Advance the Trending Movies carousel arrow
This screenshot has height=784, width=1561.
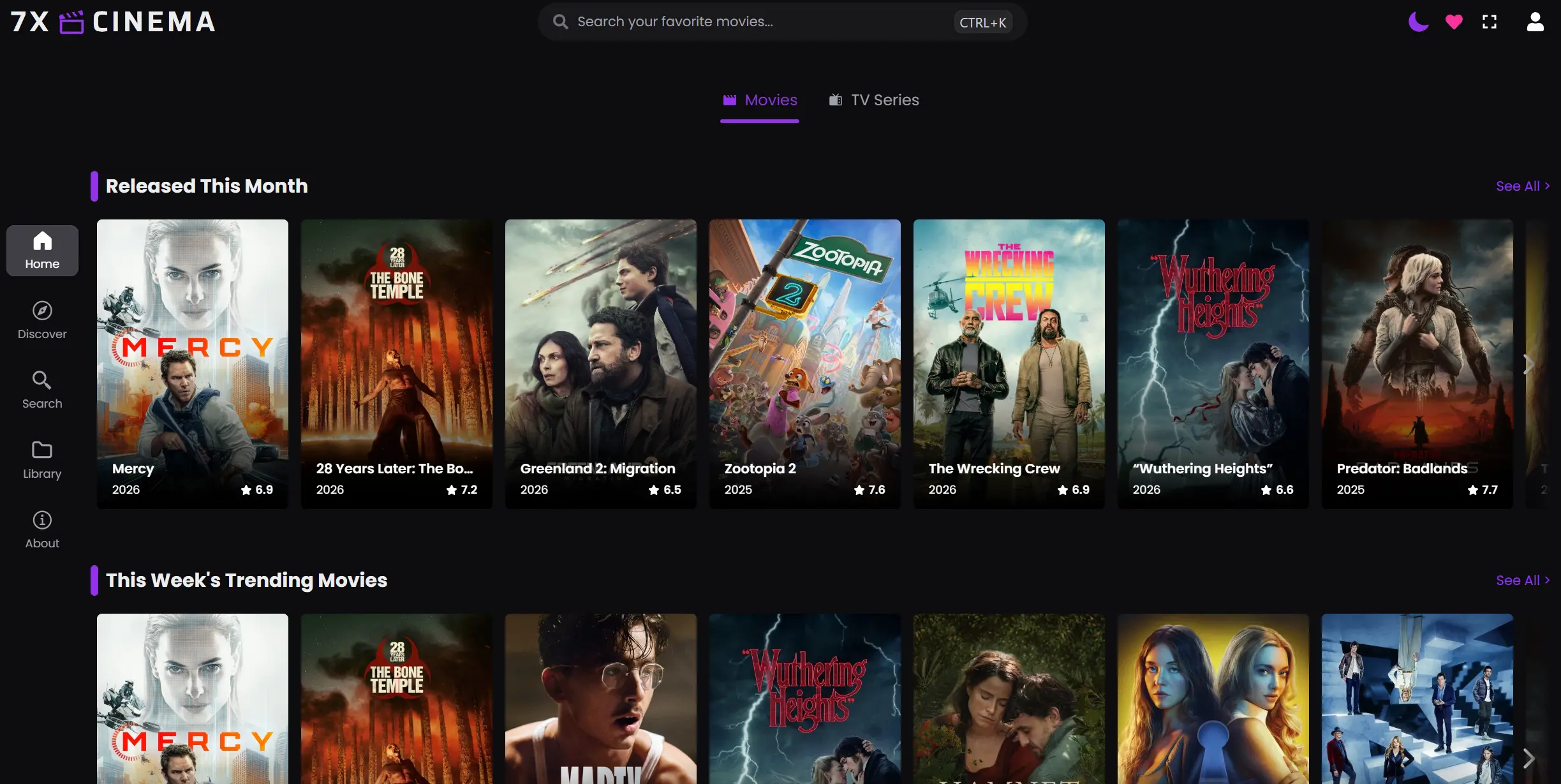pyautogui.click(x=1528, y=758)
